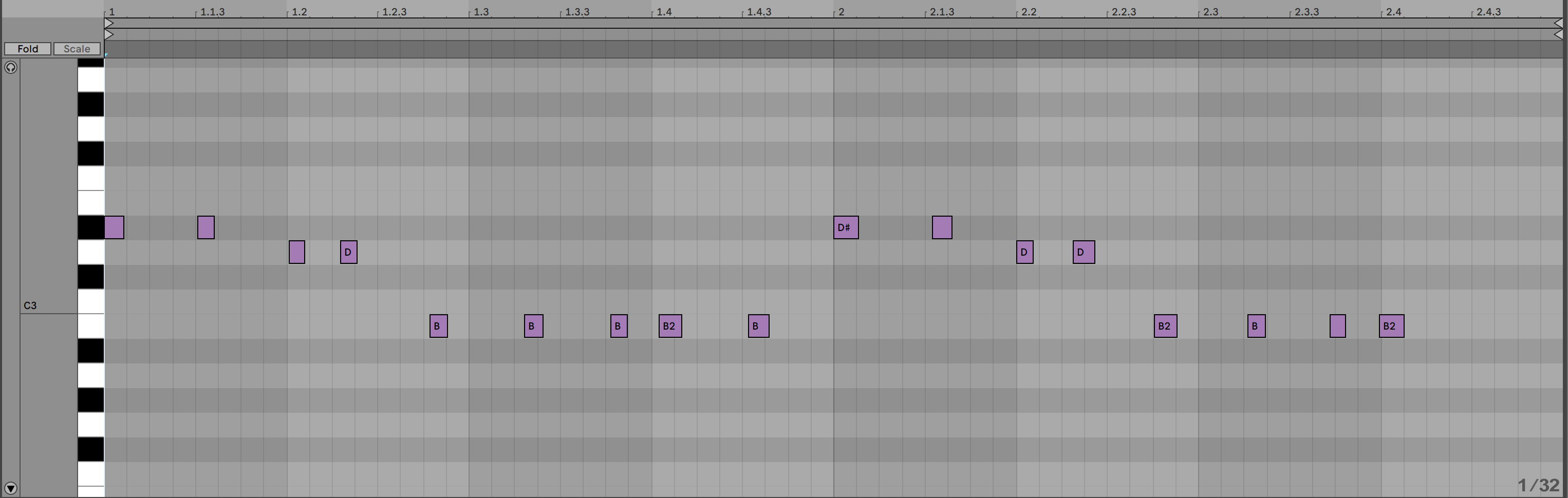Click the lower end marker at right edge
1568x498 pixels.
pyautogui.click(x=1558, y=35)
